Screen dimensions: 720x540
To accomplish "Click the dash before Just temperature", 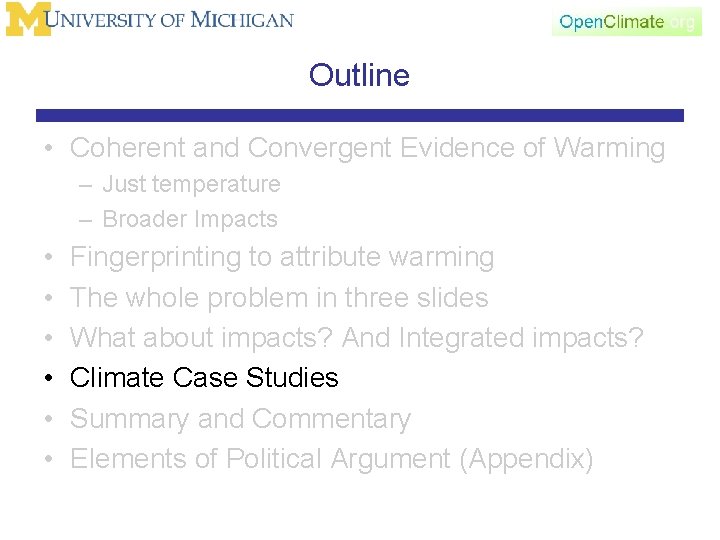I will pyautogui.click(x=88, y=185).
